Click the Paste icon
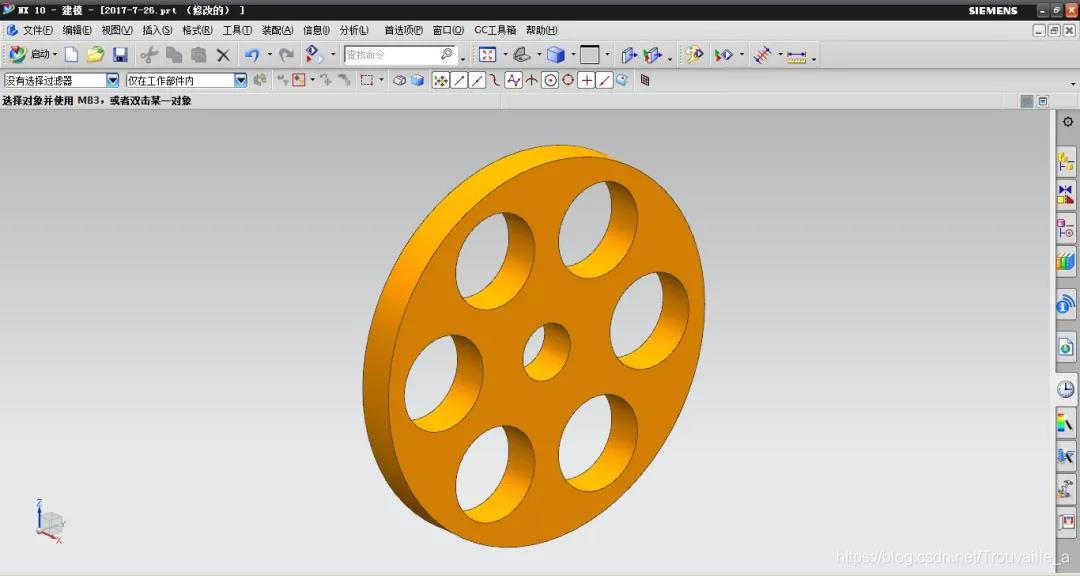Viewport: 1080px width, 576px height. pos(198,54)
